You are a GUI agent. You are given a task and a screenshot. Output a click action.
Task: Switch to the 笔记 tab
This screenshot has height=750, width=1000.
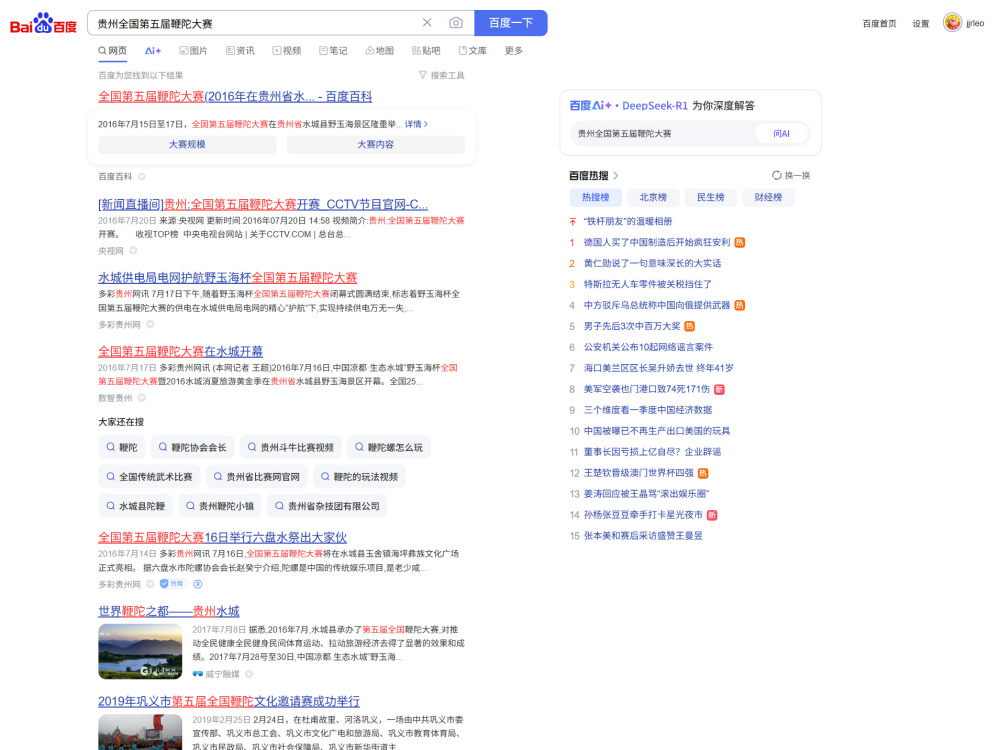[333, 50]
